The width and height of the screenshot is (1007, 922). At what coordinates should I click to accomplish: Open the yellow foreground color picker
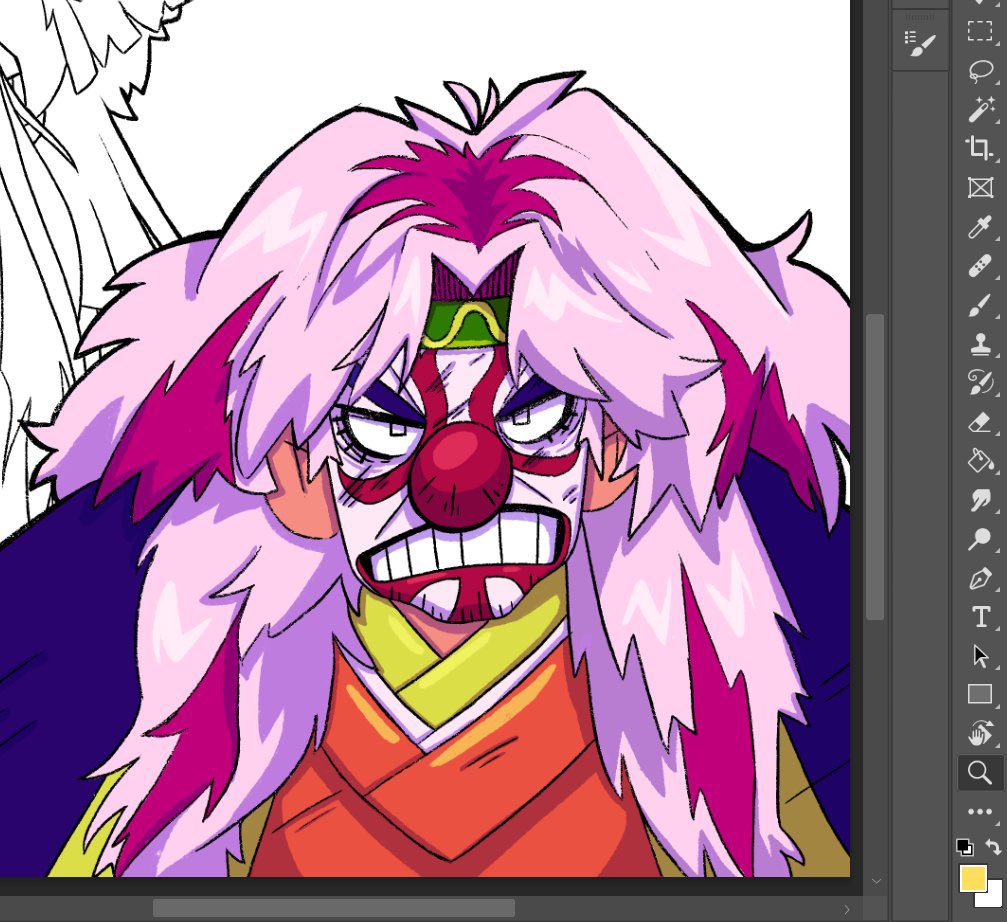[x=972, y=878]
